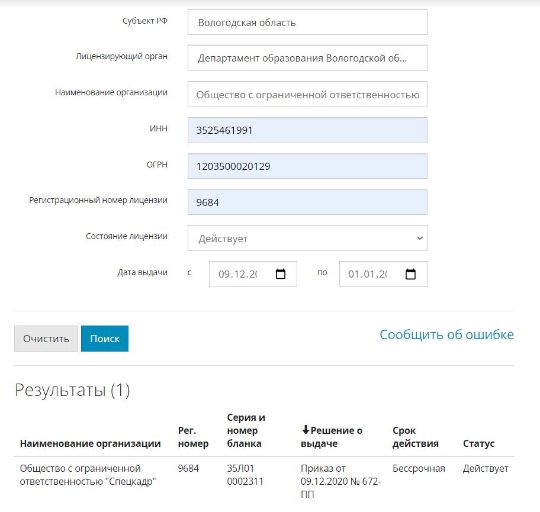
Task: Focus the ОГРН input field
Action: pyautogui.click(x=308, y=166)
